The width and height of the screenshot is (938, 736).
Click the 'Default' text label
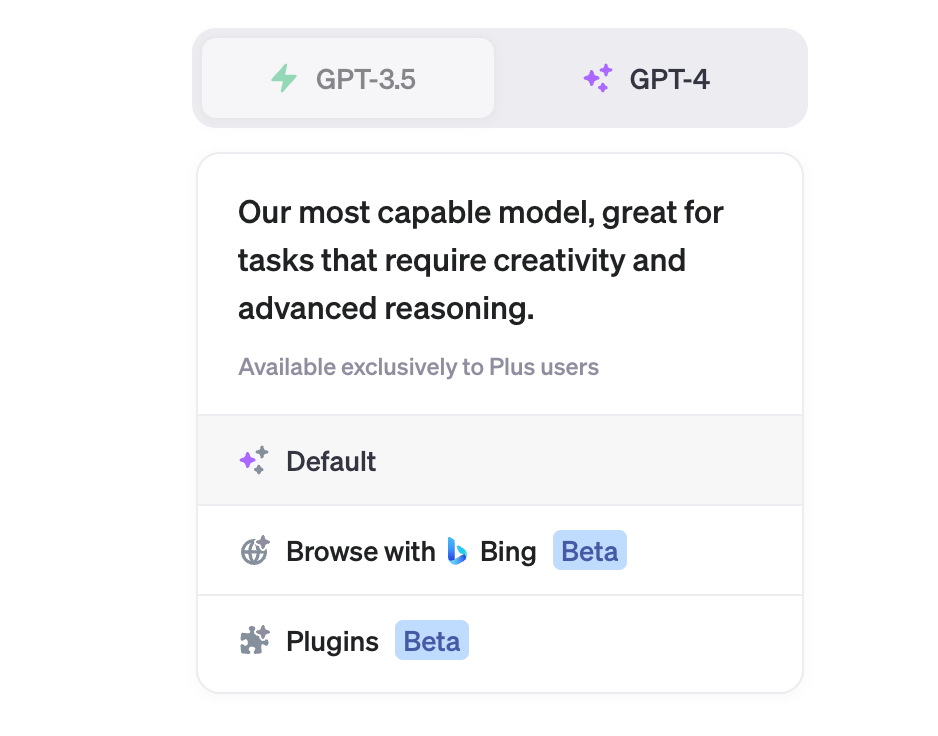[331, 461]
